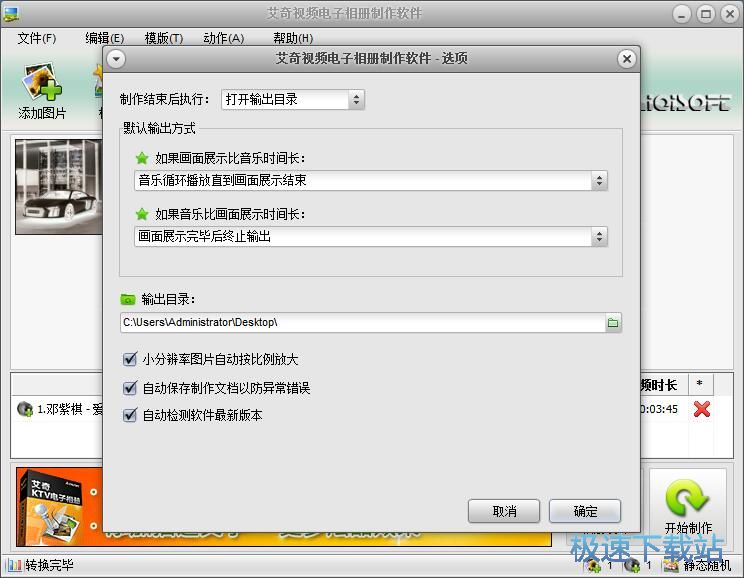Open the 帮助(H) menu
The width and height of the screenshot is (744, 578).
click(x=293, y=38)
